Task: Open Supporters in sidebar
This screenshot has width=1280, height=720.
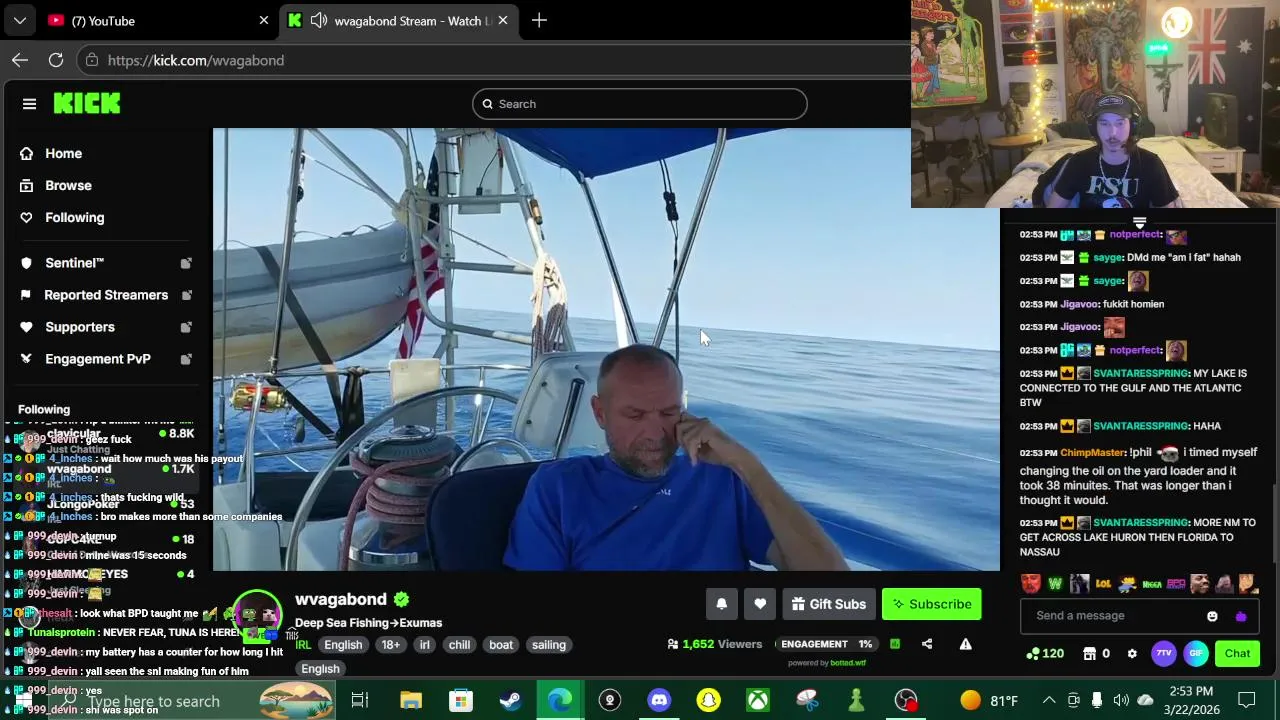Action: [80, 327]
